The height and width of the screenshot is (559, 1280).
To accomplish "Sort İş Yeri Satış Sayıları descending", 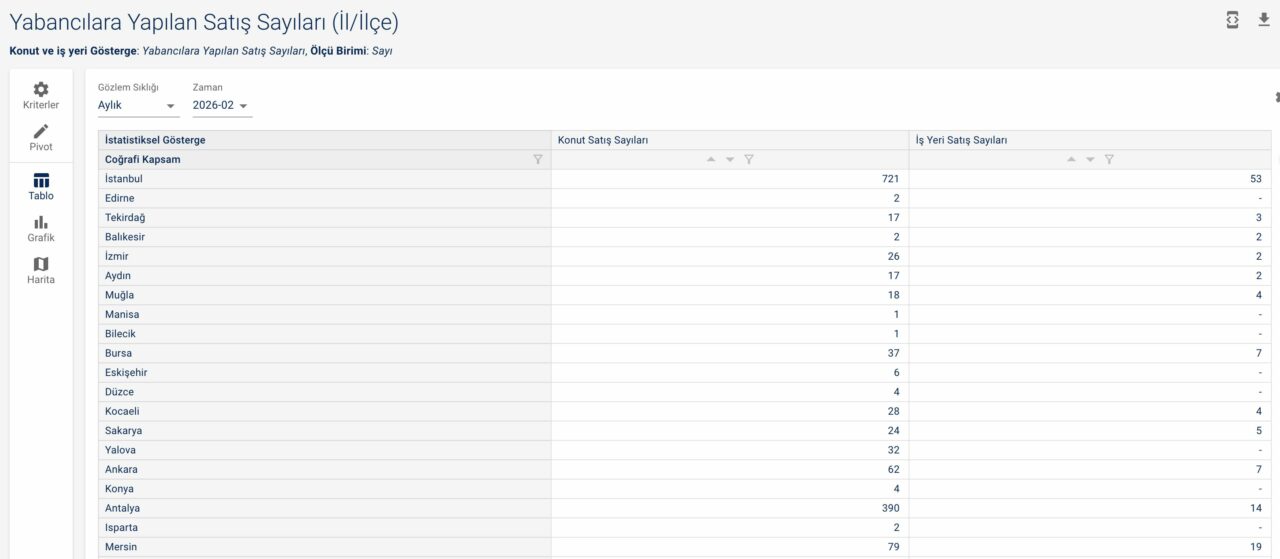I will [1090, 159].
